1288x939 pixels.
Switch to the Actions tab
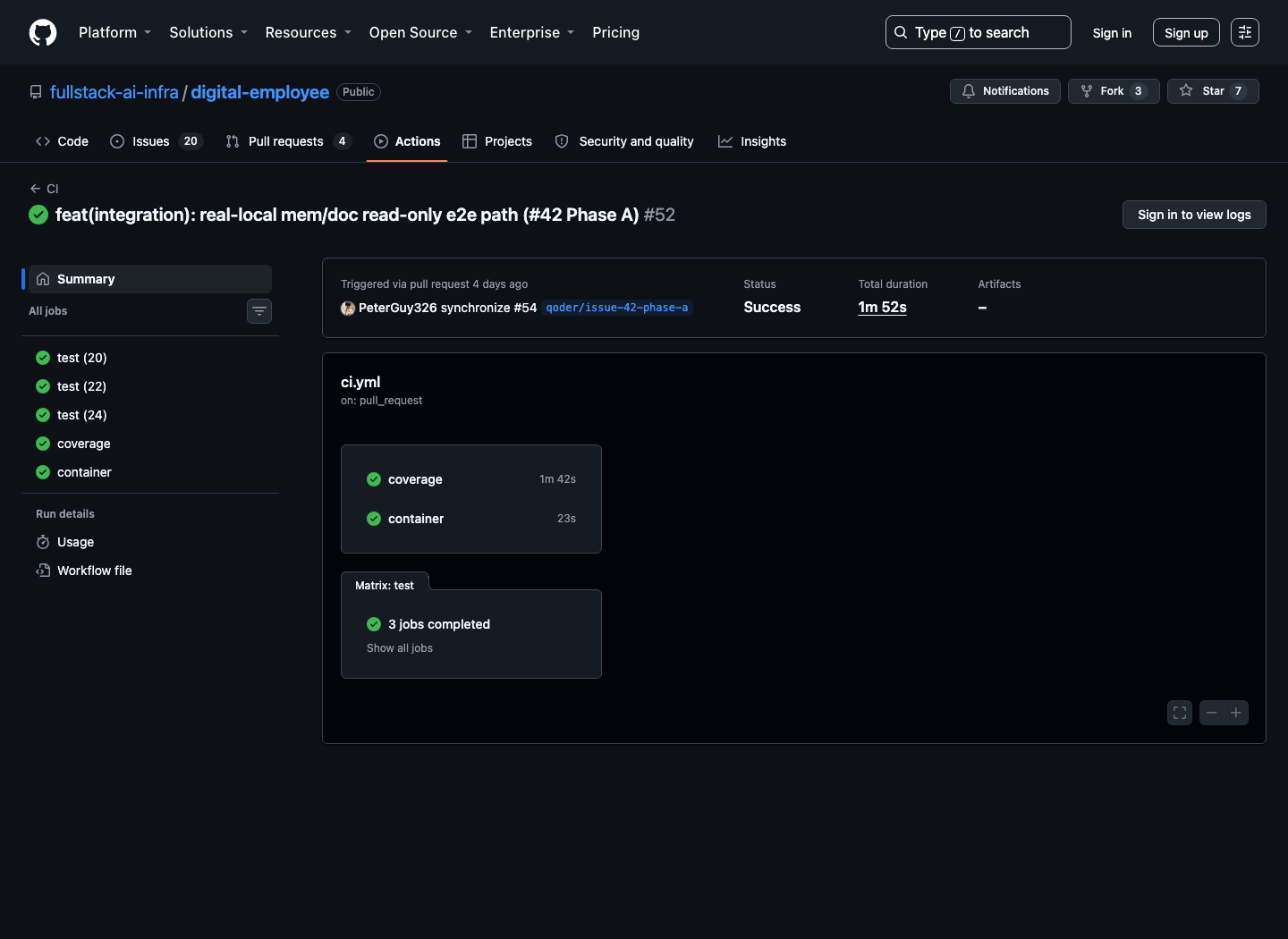tap(407, 141)
